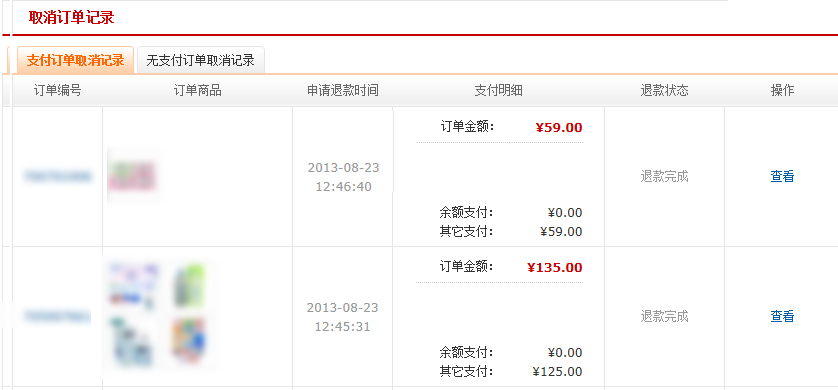Click 退款状态 column header
838x390 pixels.
click(664, 91)
